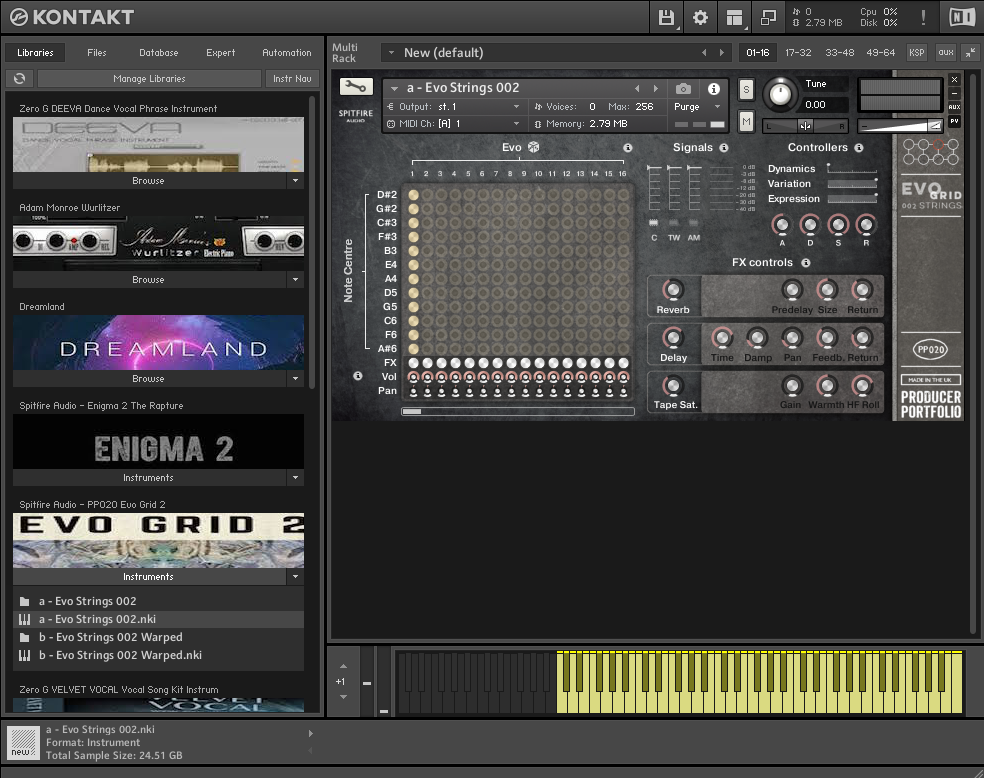This screenshot has width=984, height=778.
Task: Click the info icon beside Vol row
Action: (358, 376)
